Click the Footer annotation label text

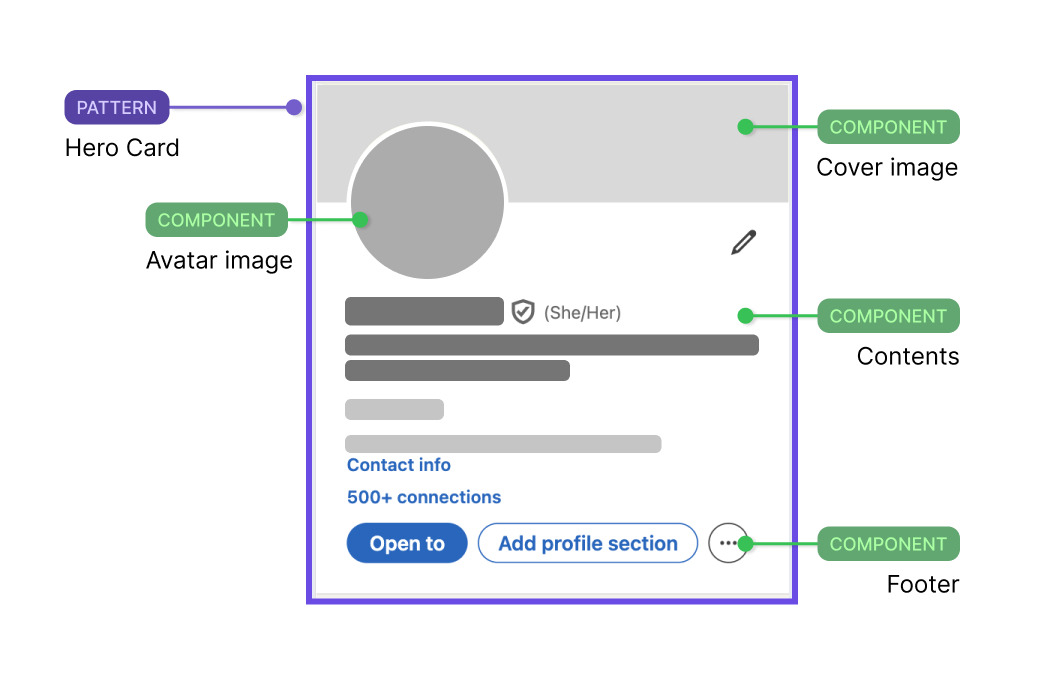click(922, 584)
